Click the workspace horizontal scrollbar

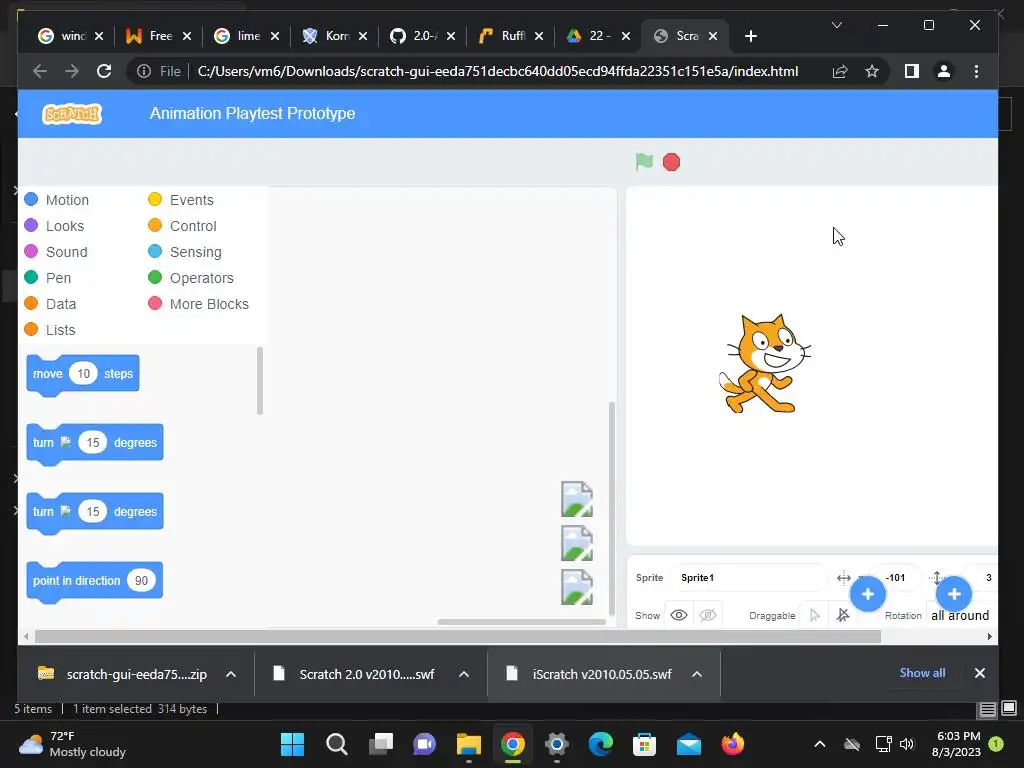[521, 622]
